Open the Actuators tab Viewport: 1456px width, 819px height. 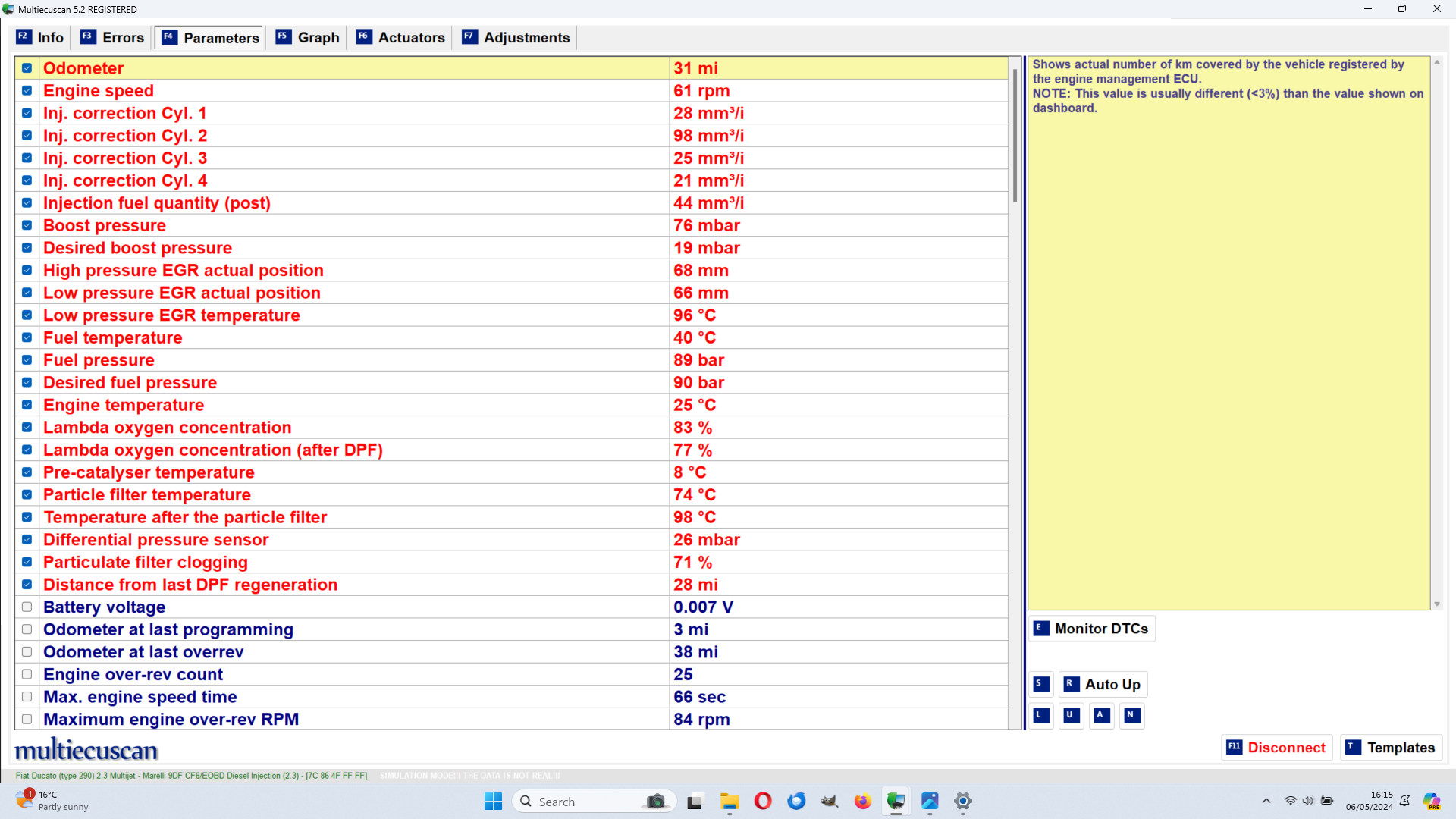(401, 38)
